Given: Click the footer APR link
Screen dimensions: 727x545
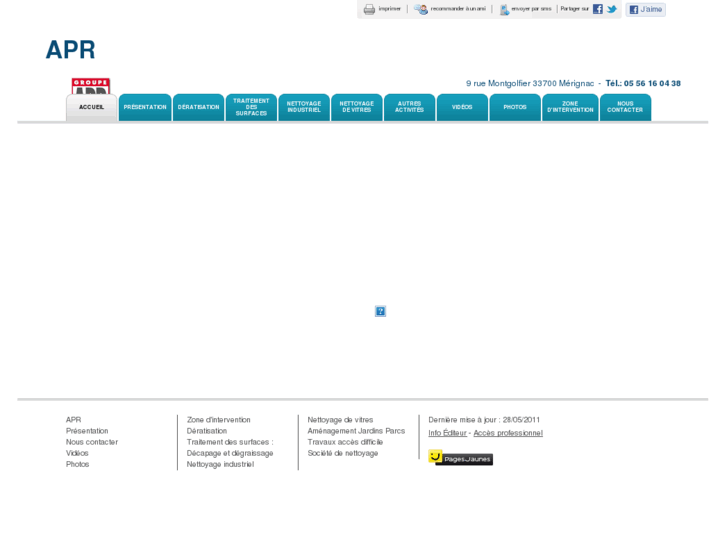Looking at the screenshot, I should 73,420.
